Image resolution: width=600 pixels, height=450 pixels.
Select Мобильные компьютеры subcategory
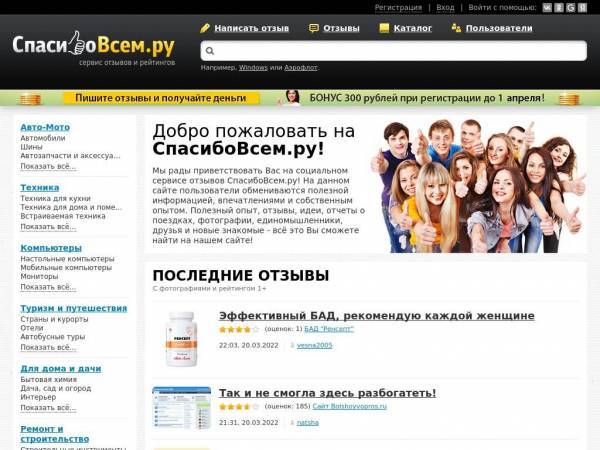click(66, 268)
